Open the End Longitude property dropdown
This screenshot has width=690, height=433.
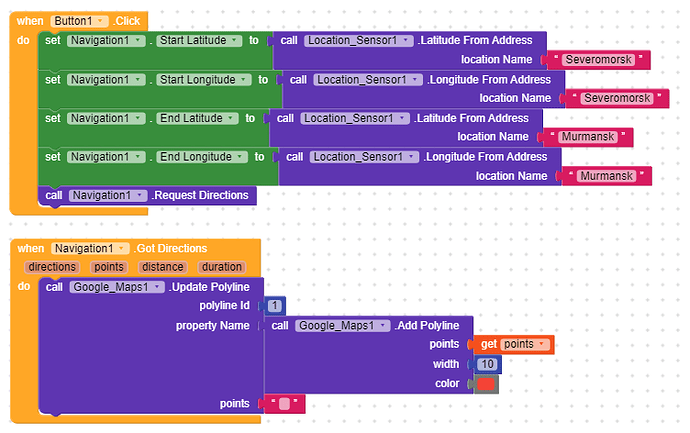tap(239, 157)
